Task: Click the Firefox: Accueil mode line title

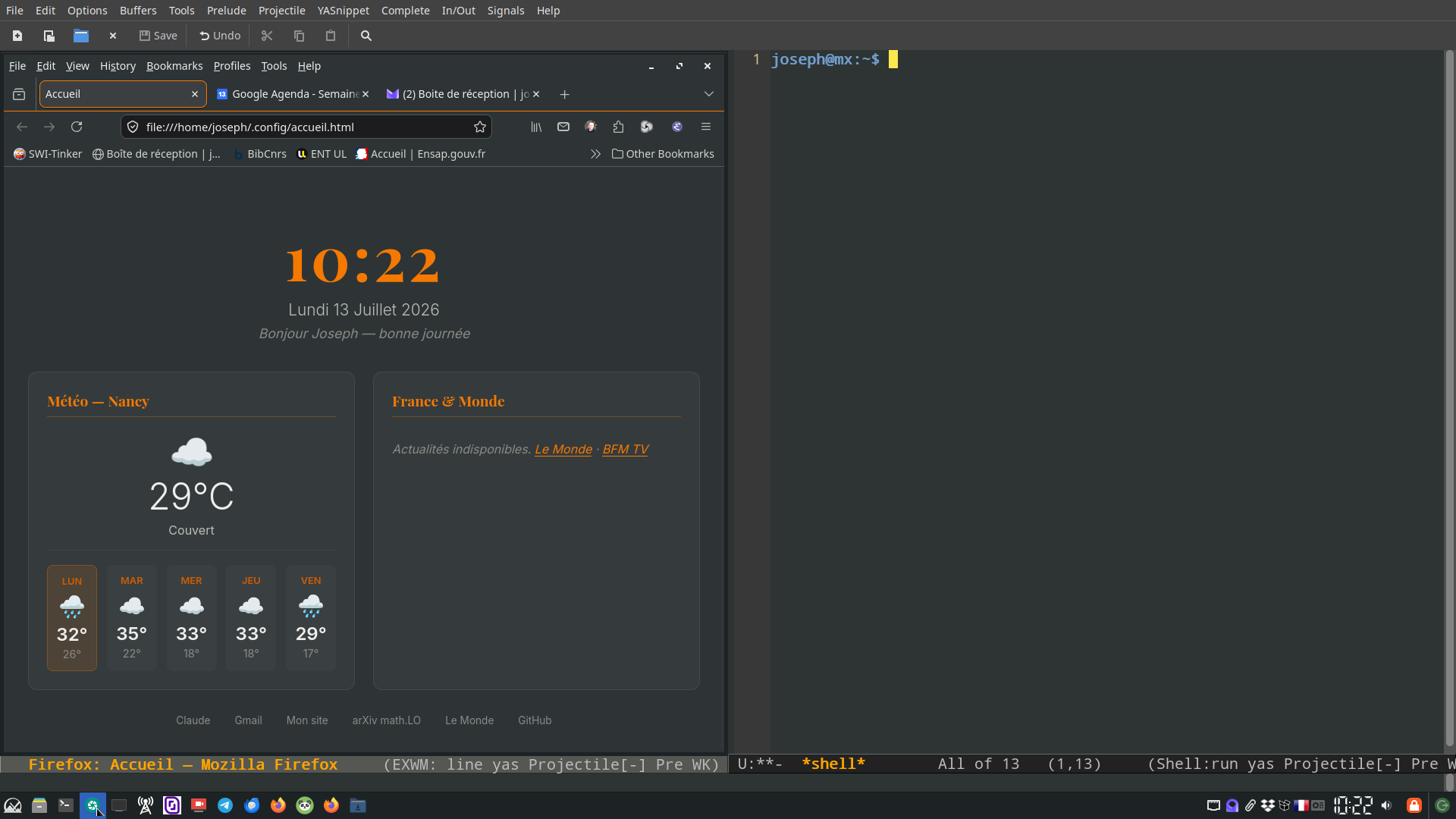Action: [x=183, y=764]
